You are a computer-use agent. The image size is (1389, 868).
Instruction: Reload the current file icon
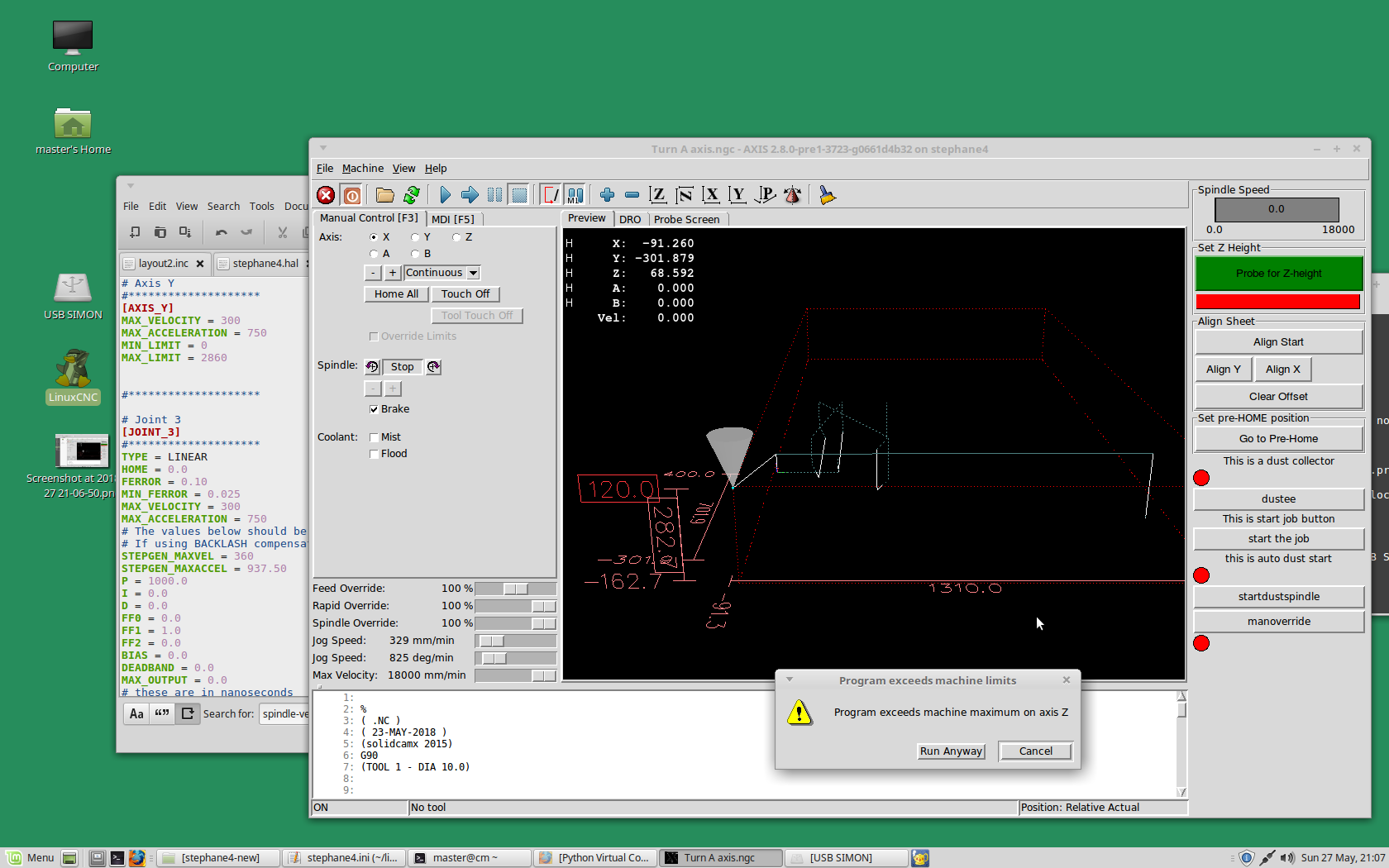point(412,195)
